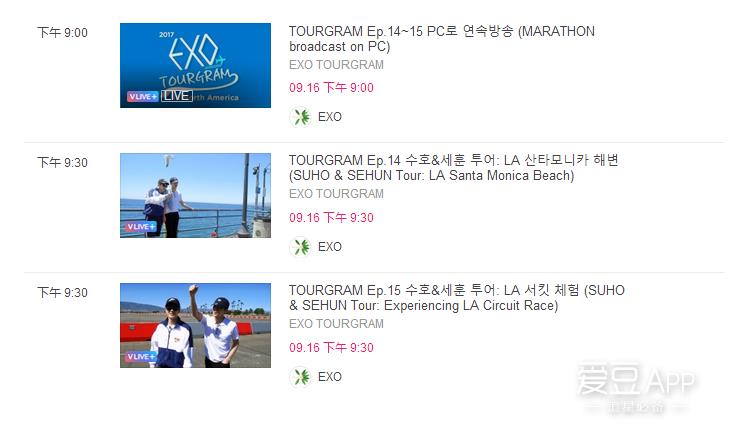Click EXO TOURGRAM label under the Ep.15 title
Image resolution: width=732 pixels, height=438 pixels.
(336, 324)
